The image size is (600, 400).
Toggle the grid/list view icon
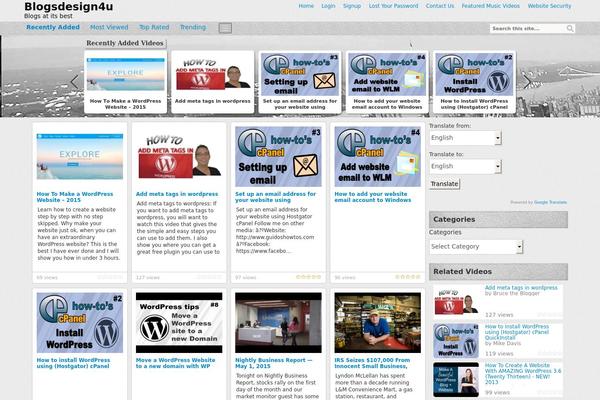pos(225,28)
